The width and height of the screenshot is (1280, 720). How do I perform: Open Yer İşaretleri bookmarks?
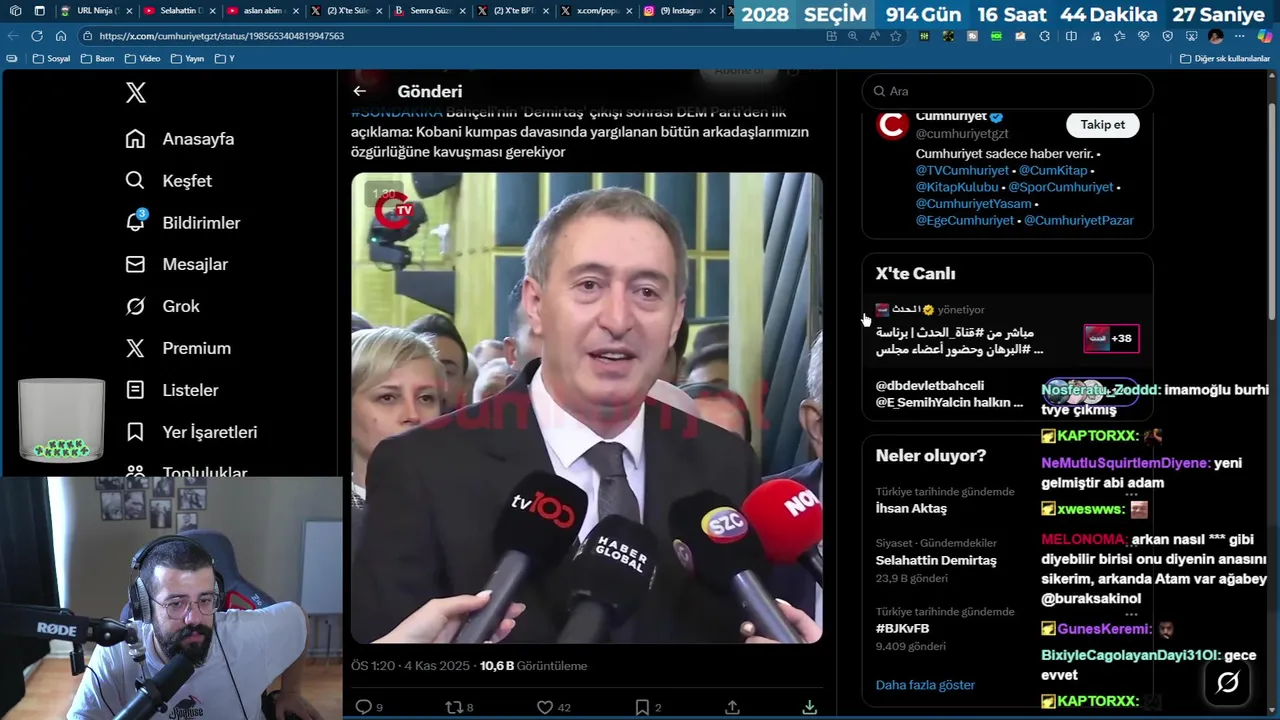[191, 433]
